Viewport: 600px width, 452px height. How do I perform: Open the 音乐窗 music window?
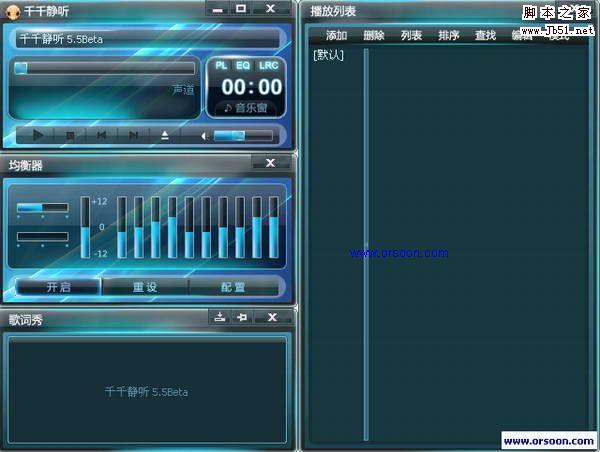[246, 108]
